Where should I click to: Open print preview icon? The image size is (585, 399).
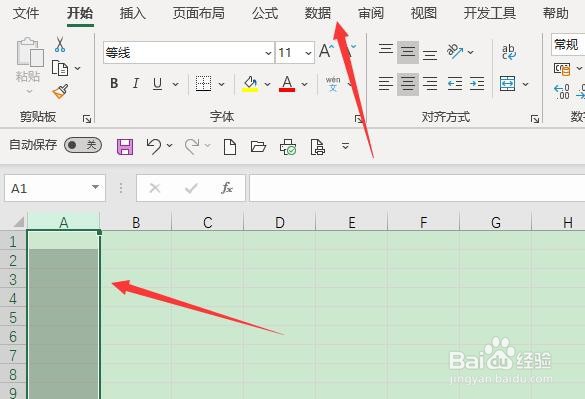(x=317, y=147)
